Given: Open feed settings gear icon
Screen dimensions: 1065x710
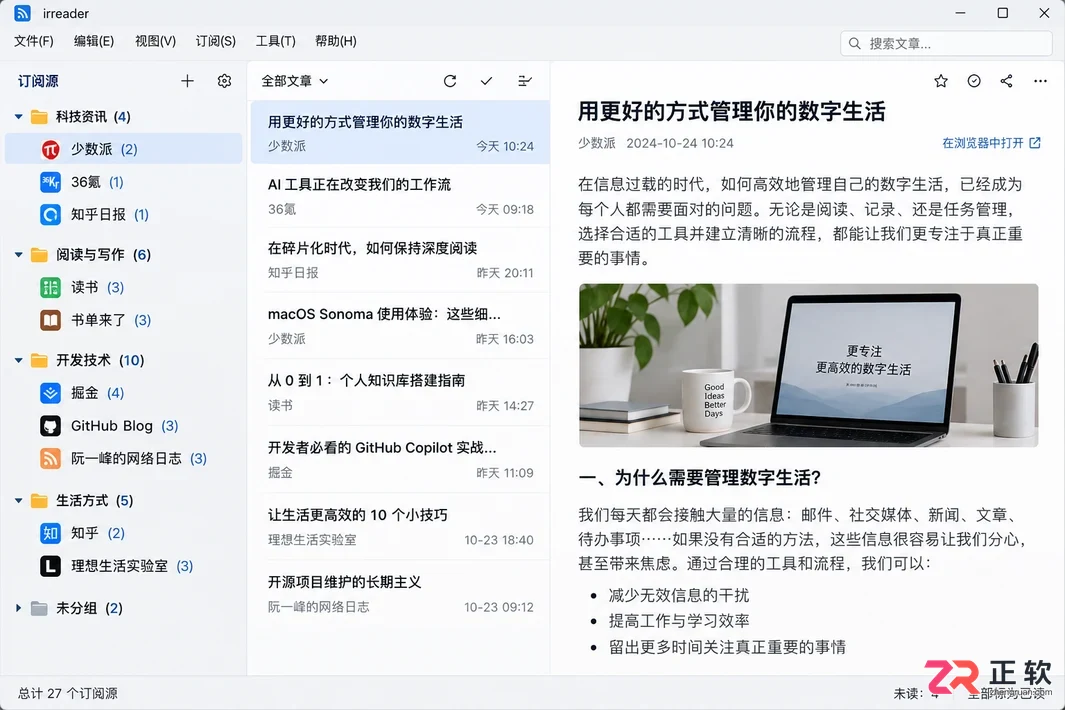Looking at the screenshot, I should 224,81.
